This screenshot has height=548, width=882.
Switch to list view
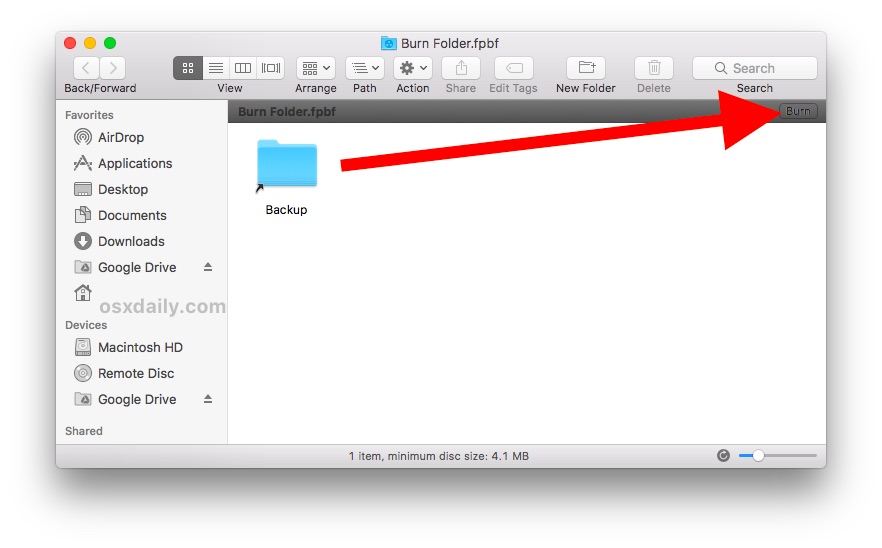216,68
